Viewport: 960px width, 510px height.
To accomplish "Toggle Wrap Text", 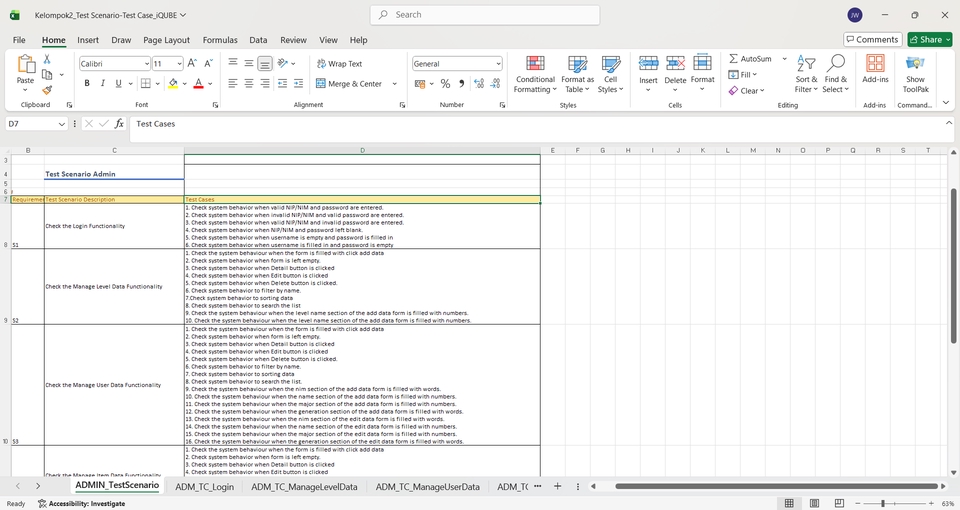I will coord(339,64).
